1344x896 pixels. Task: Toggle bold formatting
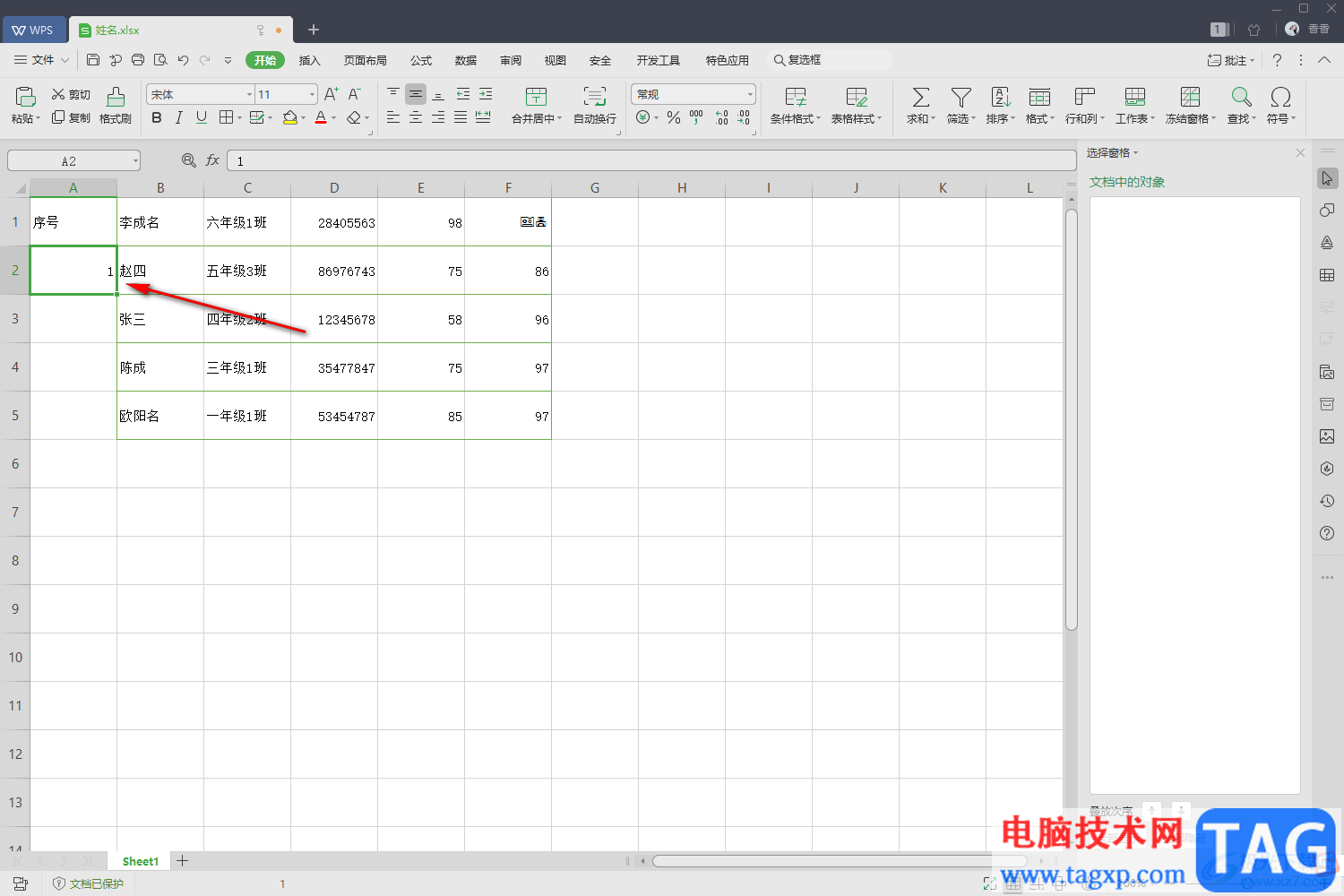pos(157,117)
